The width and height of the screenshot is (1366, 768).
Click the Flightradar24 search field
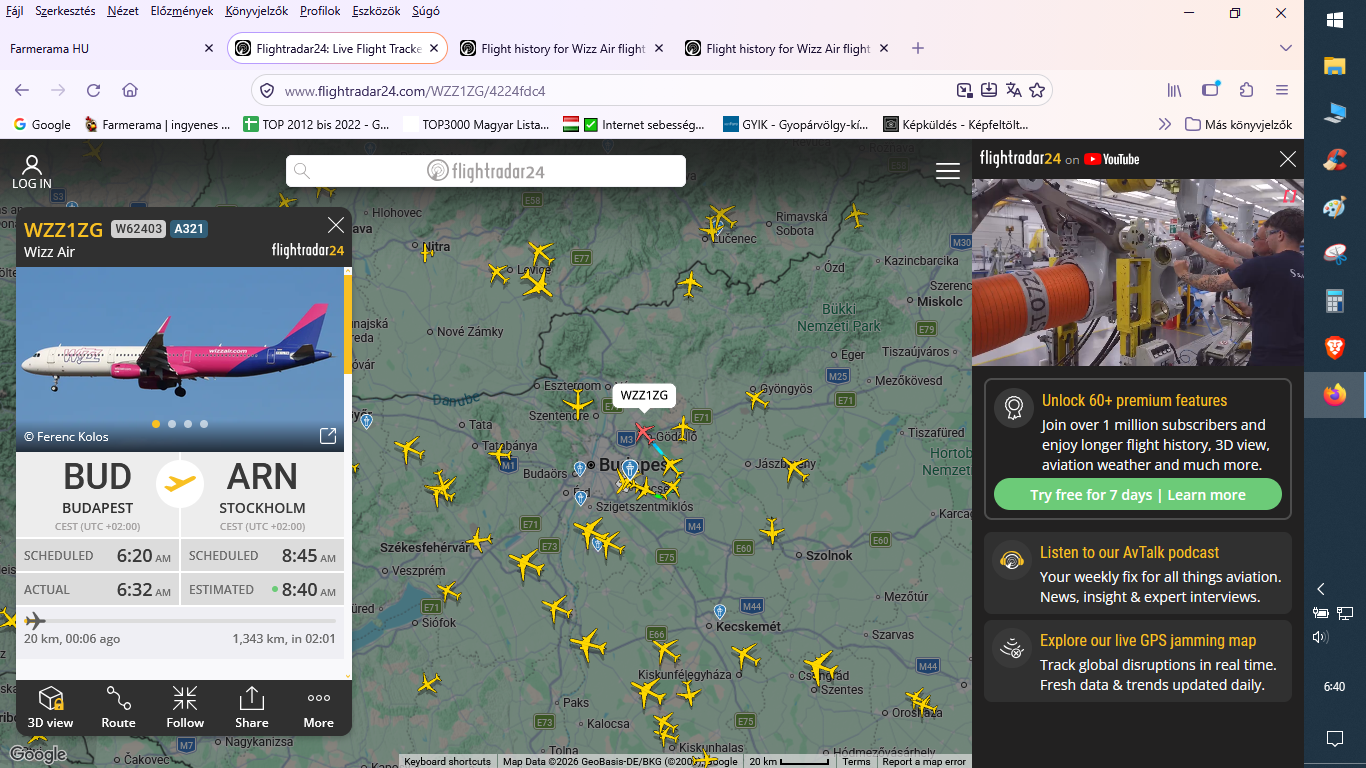click(486, 171)
